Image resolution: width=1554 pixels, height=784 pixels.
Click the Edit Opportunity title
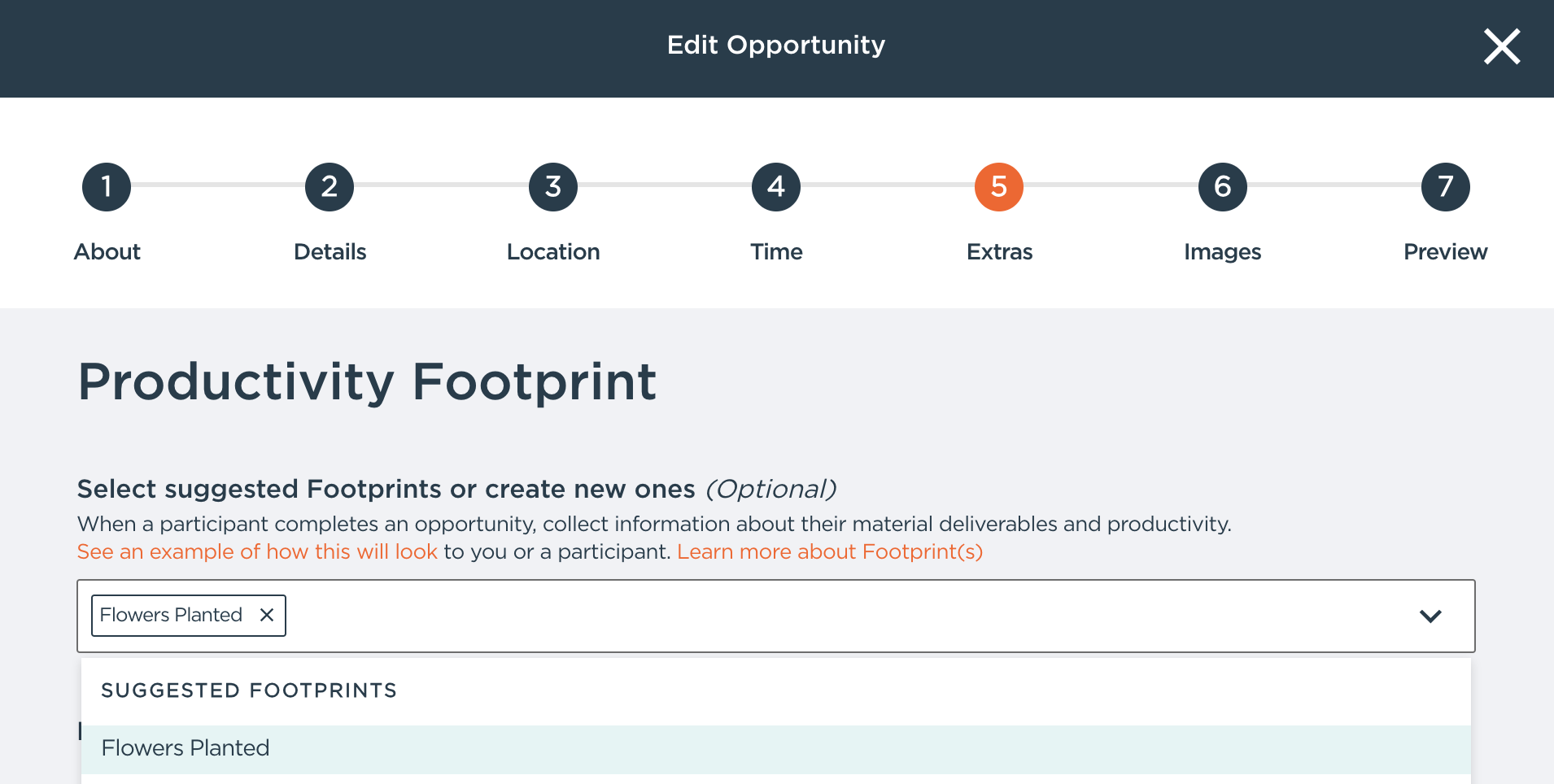776,45
